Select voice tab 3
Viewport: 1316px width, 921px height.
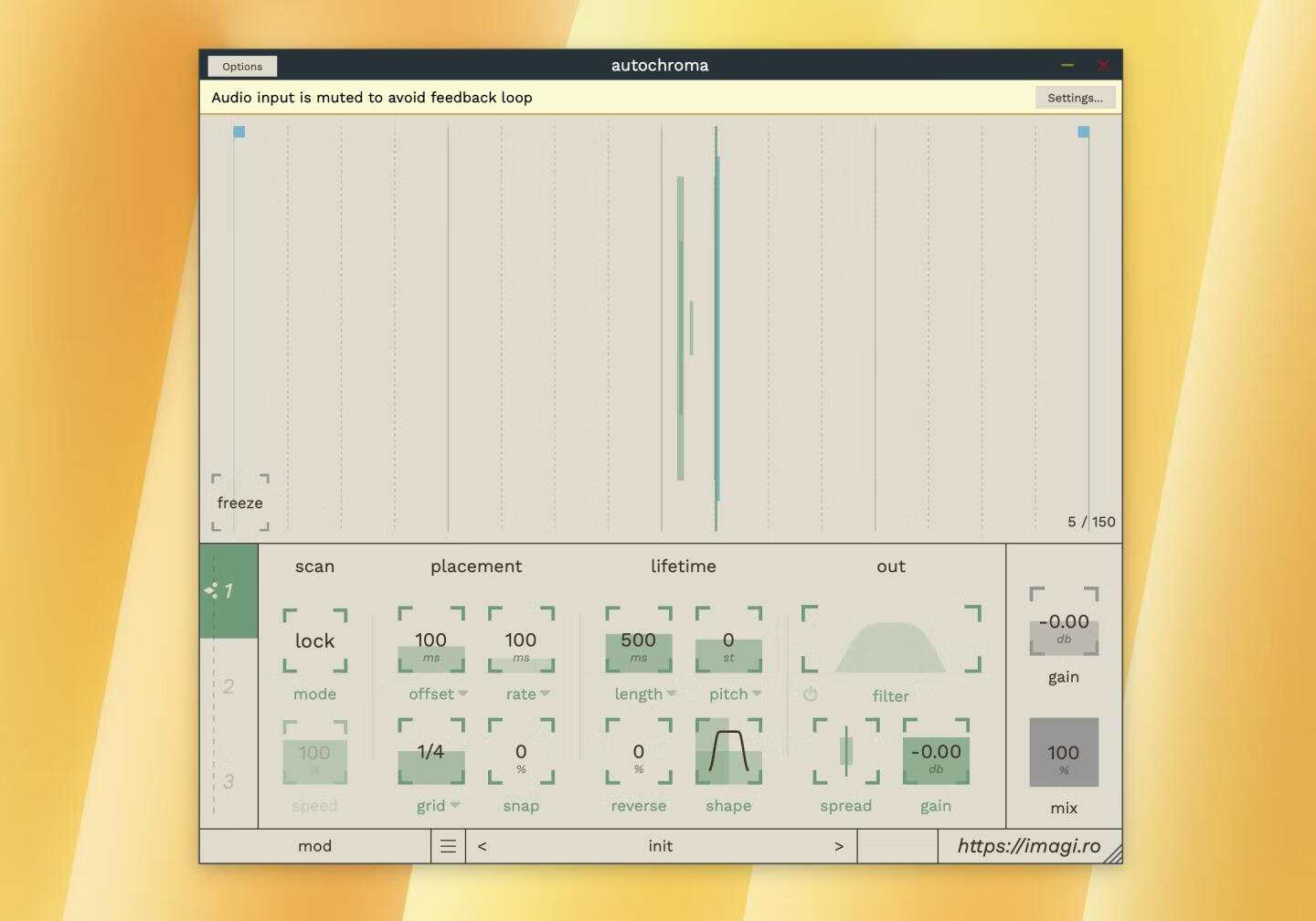228,782
